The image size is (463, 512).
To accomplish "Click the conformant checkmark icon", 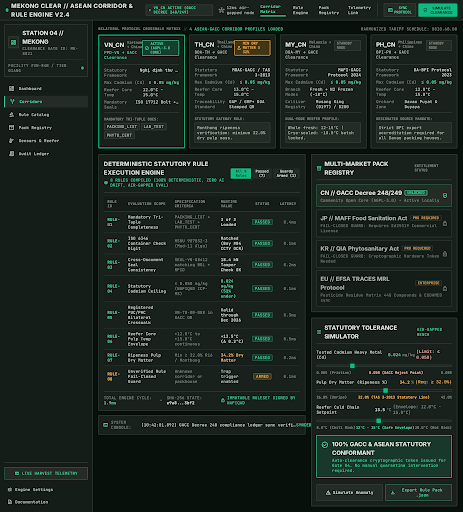I will click(x=324, y=445).
